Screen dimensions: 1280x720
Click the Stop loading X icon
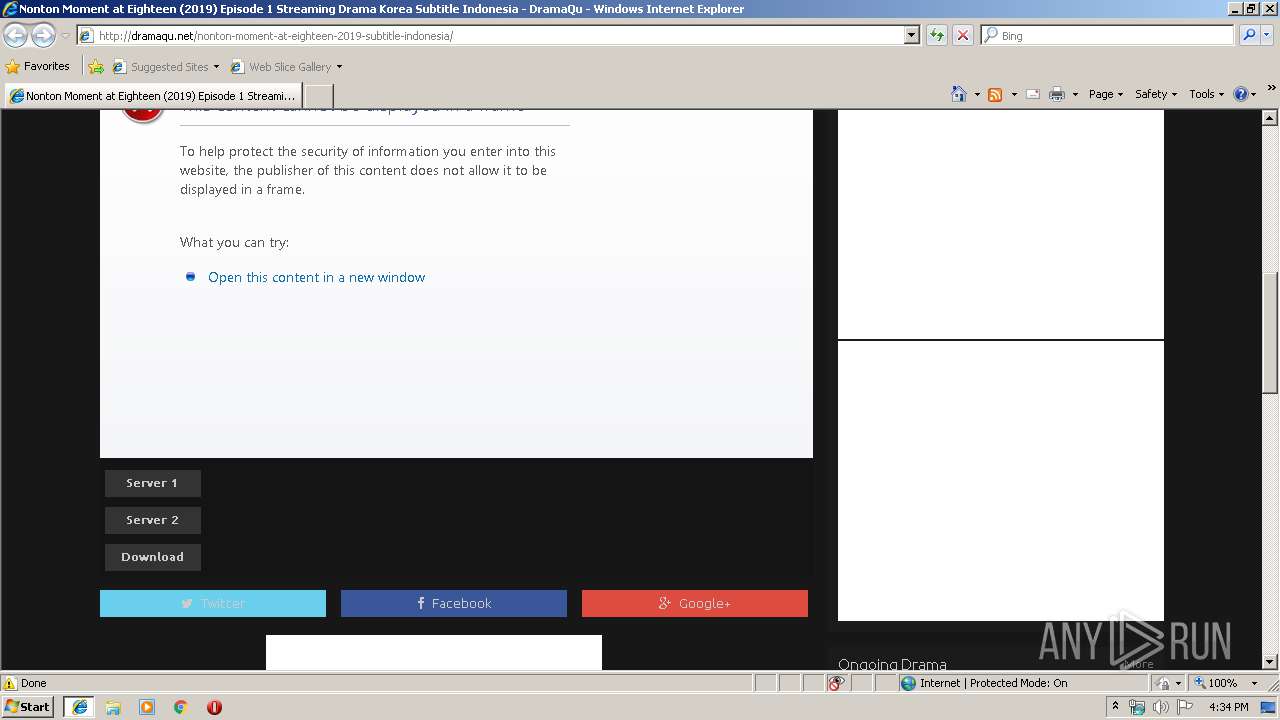(962, 35)
